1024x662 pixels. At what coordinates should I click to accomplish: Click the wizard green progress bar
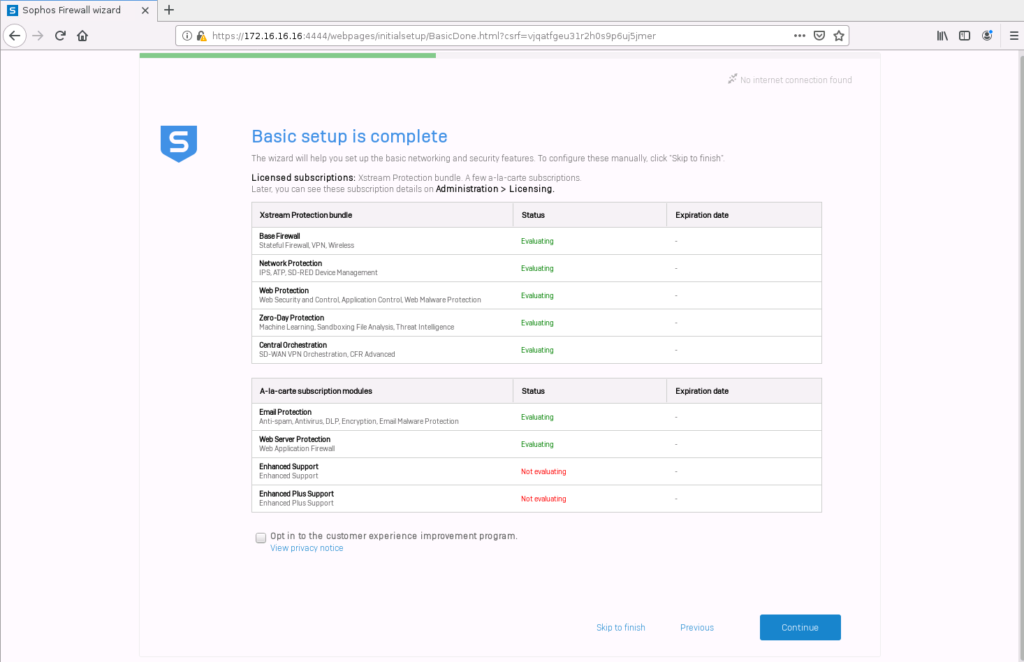point(287,55)
